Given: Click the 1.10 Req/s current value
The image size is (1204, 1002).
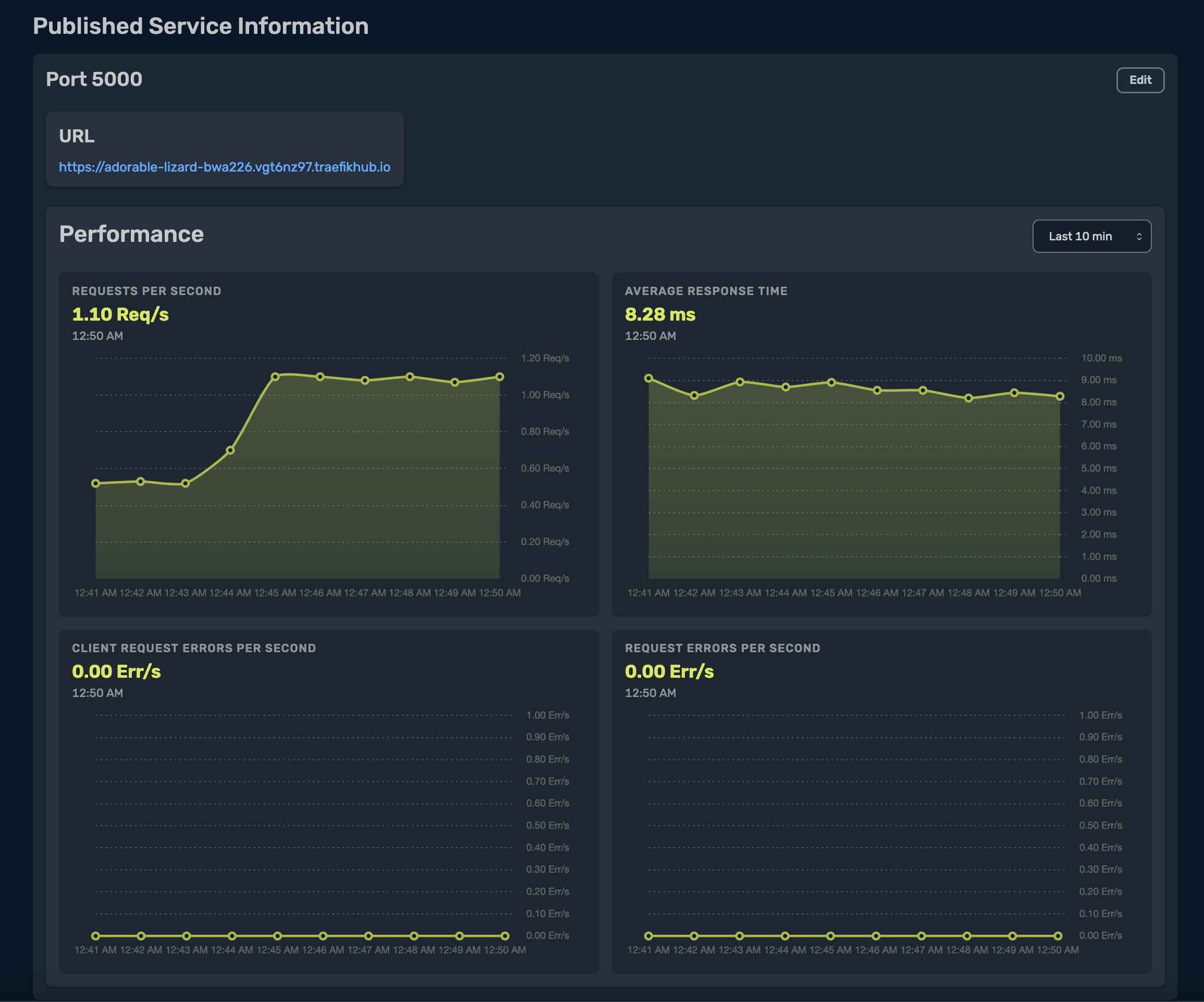Looking at the screenshot, I should pos(120,314).
